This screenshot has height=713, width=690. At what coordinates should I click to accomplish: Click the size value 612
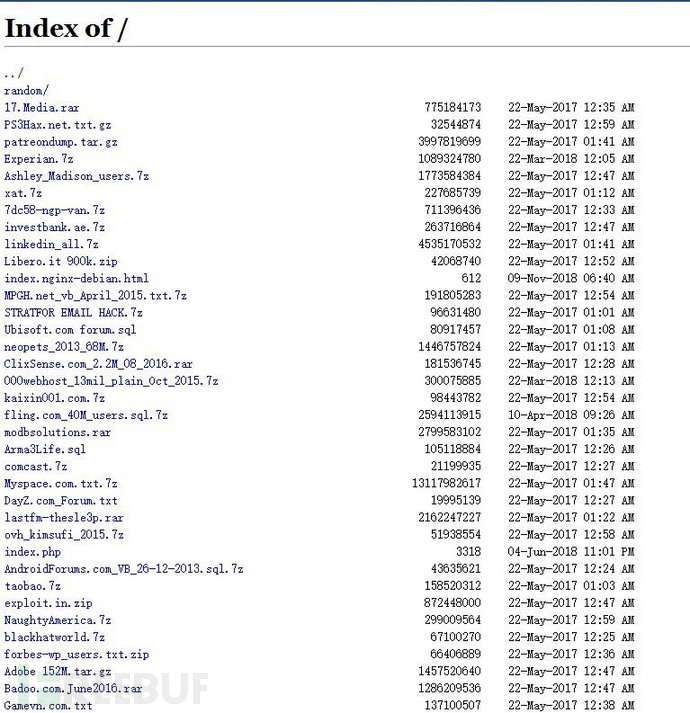(471, 278)
